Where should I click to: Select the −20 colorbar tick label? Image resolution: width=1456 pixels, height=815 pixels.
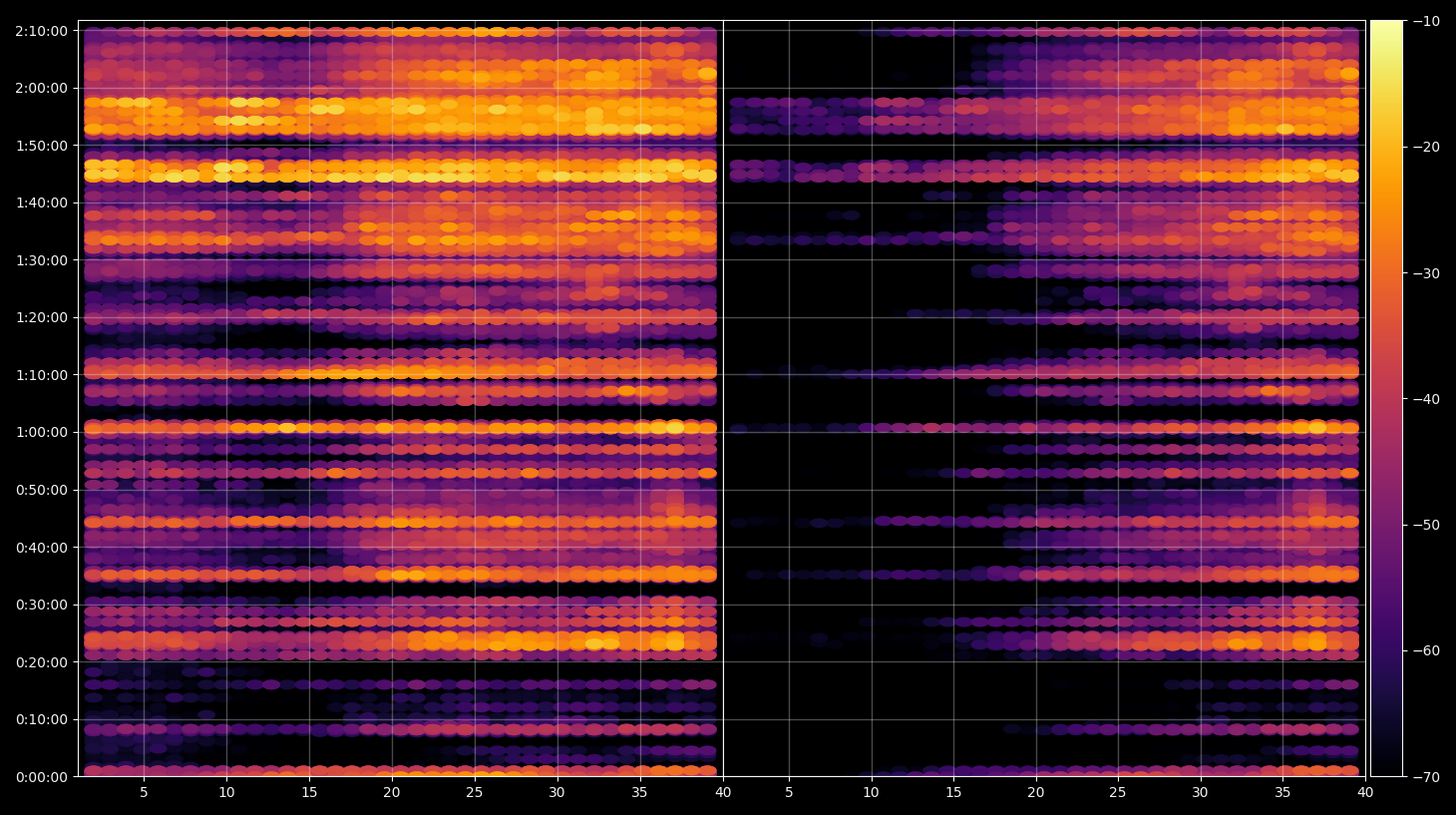coord(1426,147)
